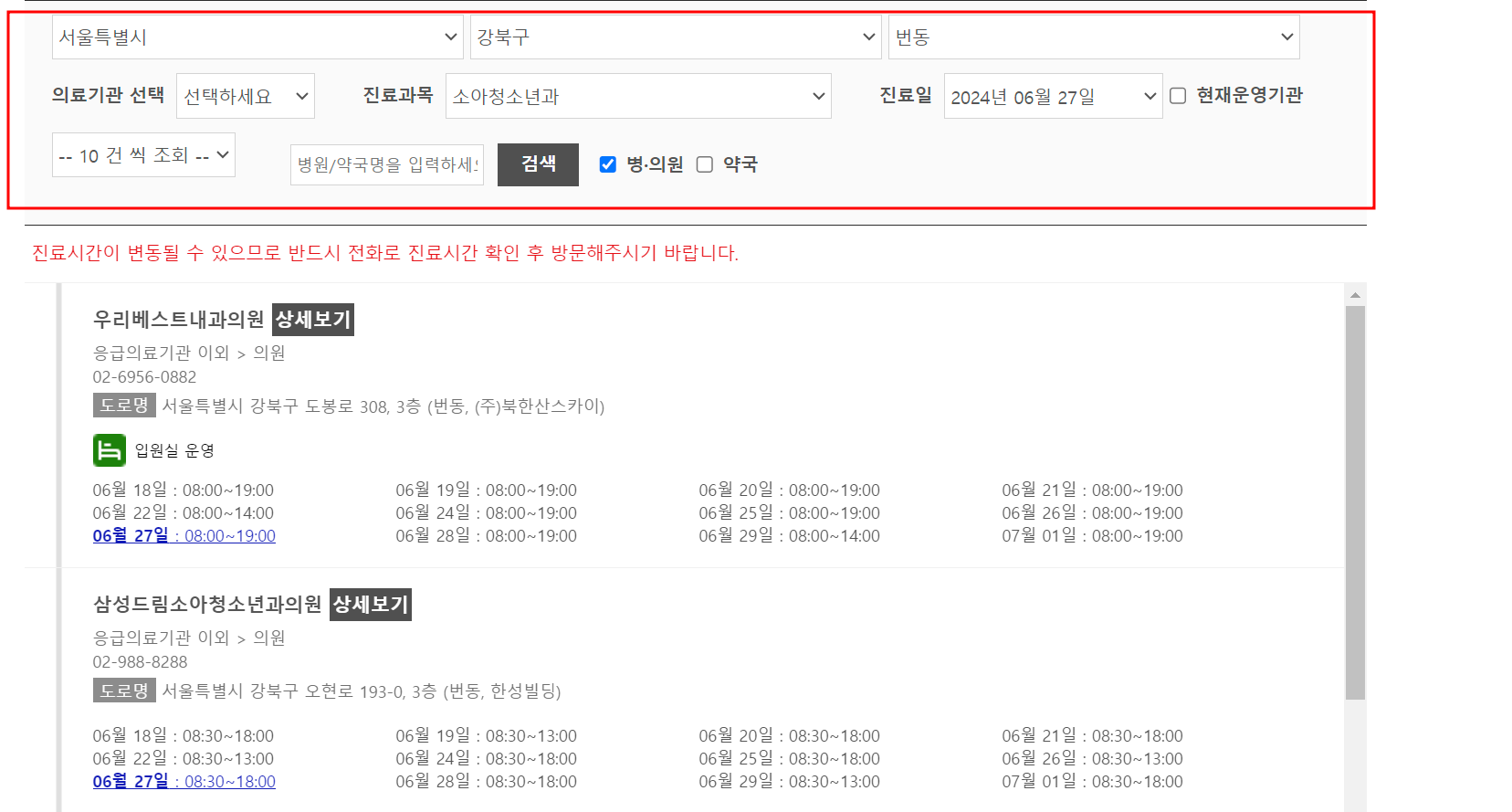Click 06월 27일 08:00~19:00 link
This screenshot has height=812, width=1512.
pyautogui.click(x=184, y=536)
